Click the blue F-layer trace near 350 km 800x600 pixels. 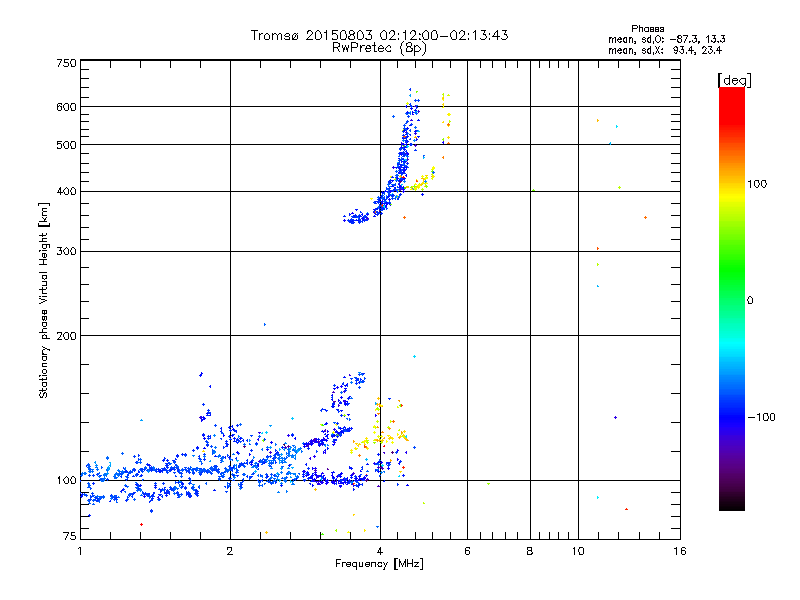tap(356, 218)
